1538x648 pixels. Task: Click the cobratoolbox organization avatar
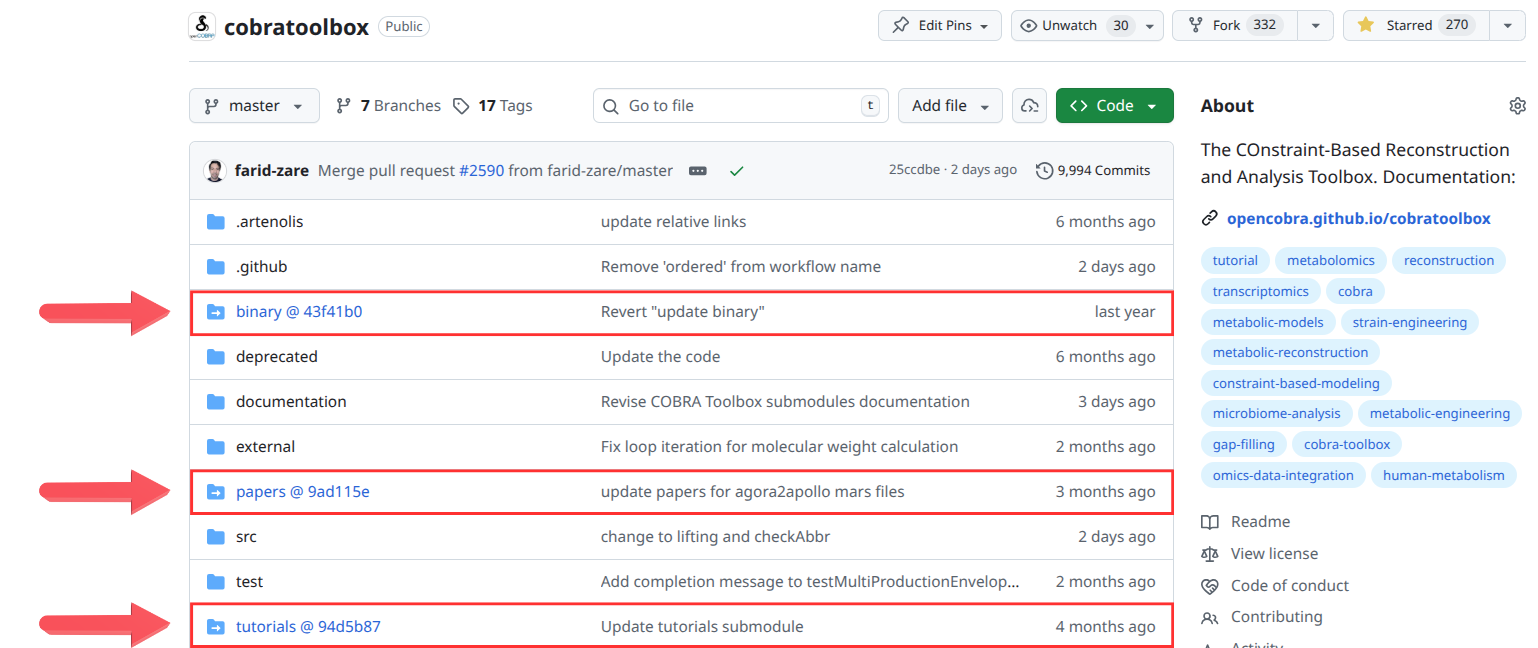tap(201, 26)
